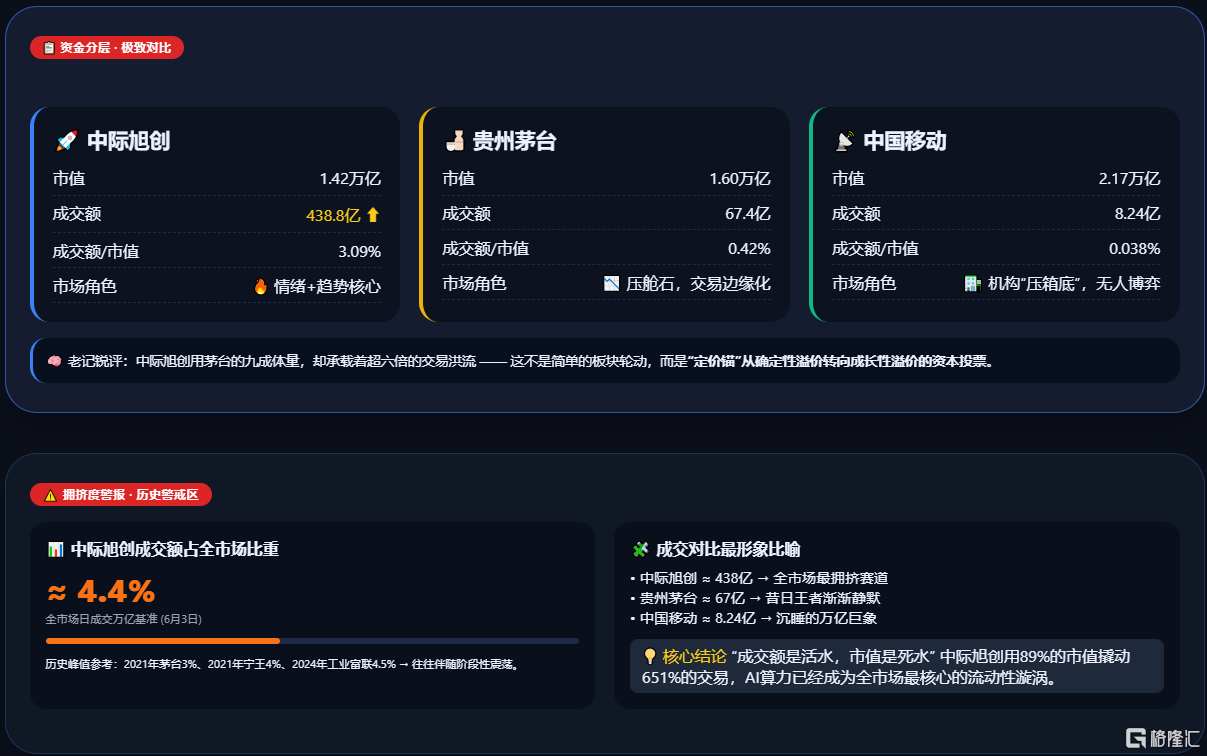The image size is (1207, 756).
Task: Click the 成交额/市值 label in 贵州茅台 card
Action: click(486, 248)
